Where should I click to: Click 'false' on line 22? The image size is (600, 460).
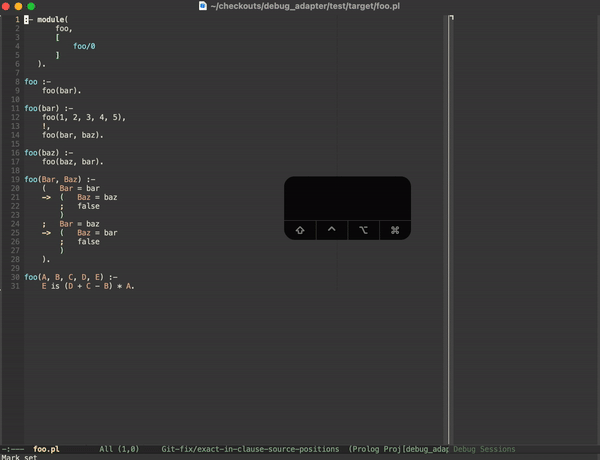pos(88,206)
